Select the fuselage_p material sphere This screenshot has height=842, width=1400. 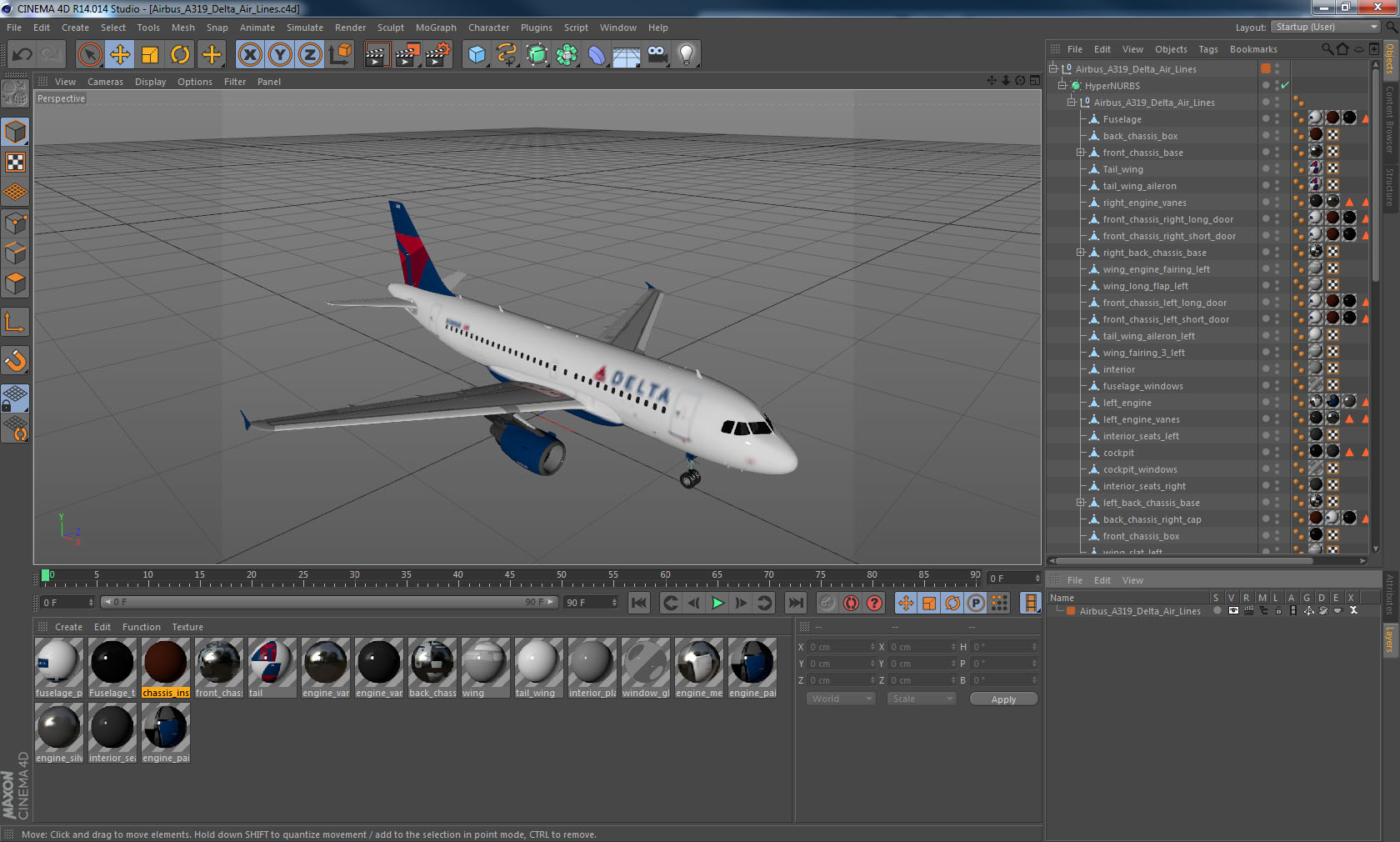point(58,663)
